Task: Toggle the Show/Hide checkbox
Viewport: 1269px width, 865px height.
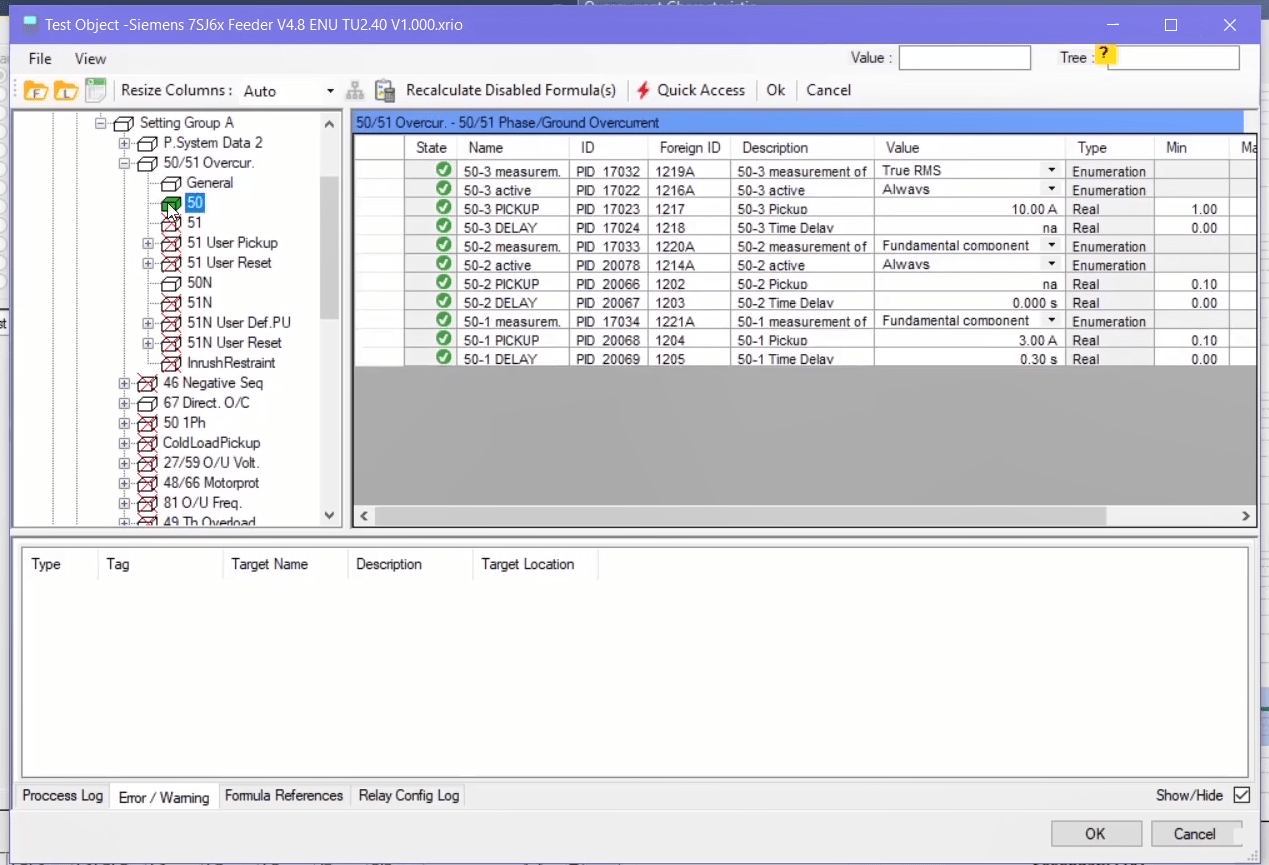Action: click(x=1241, y=795)
